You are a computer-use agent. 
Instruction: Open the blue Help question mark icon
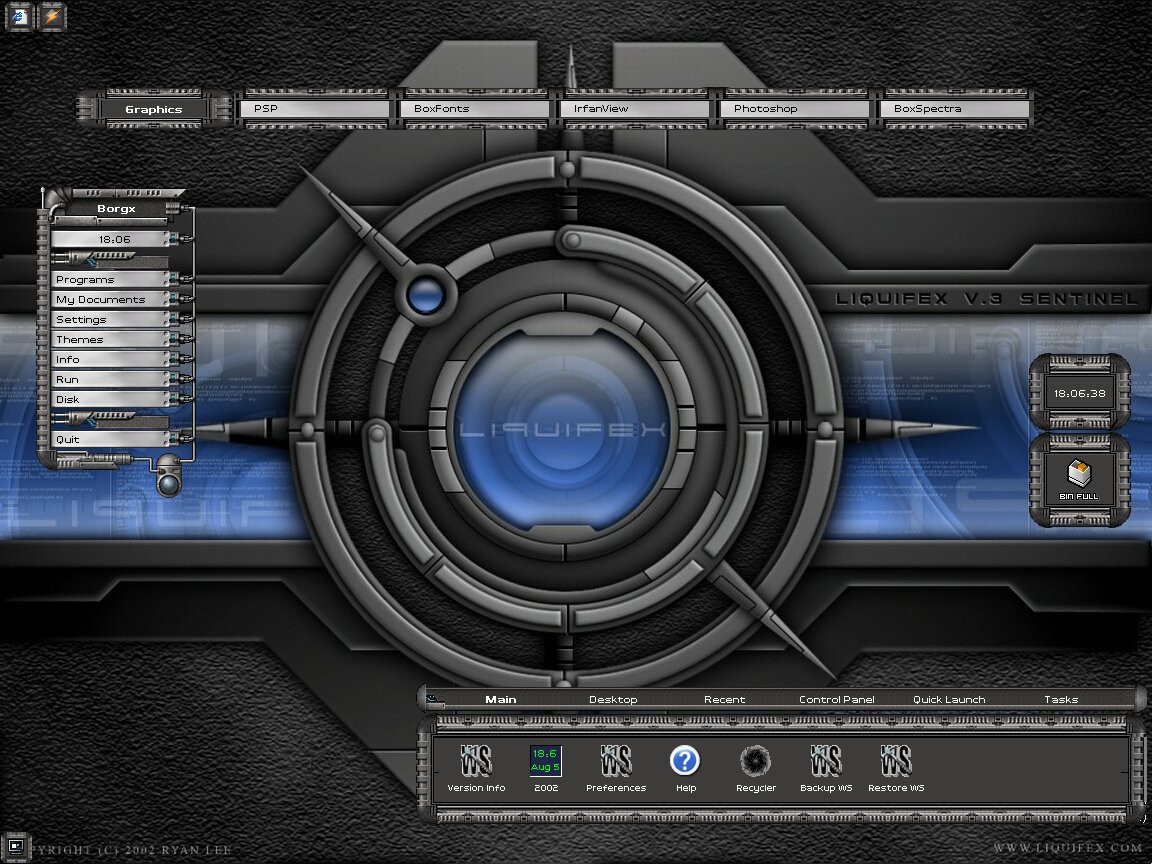coord(685,768)
